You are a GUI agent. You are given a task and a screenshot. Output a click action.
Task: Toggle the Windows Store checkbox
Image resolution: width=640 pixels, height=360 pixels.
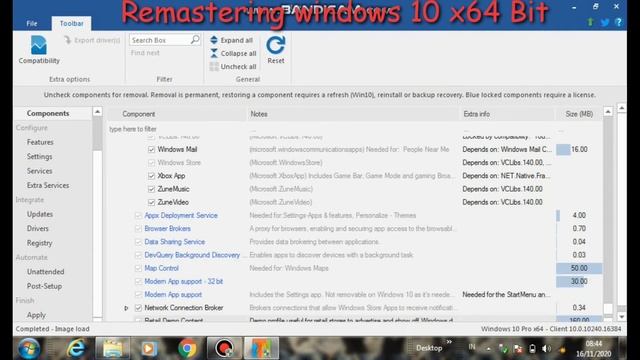[x=151, y=163]
